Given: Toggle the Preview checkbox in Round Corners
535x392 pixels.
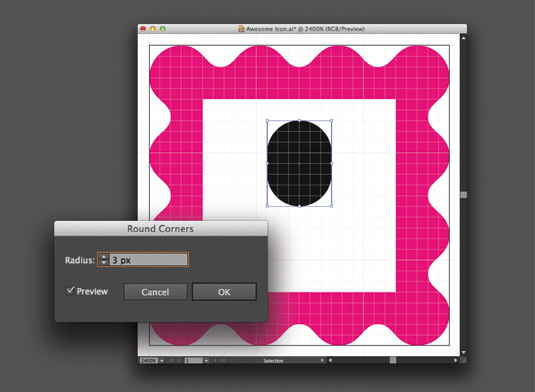Looking at the screenshot, I should (70, 291).
